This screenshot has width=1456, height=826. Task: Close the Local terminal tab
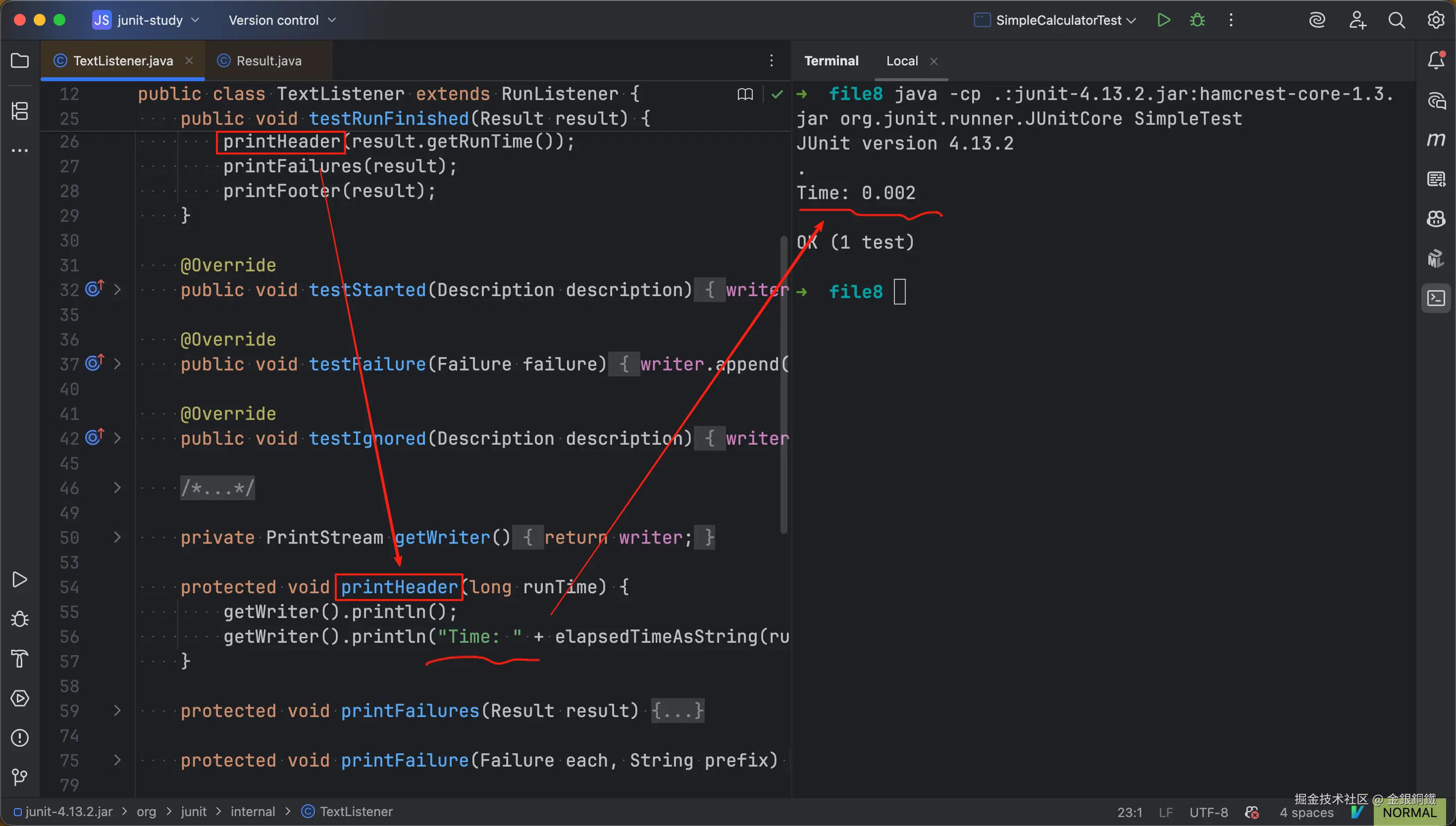point(934,61)
